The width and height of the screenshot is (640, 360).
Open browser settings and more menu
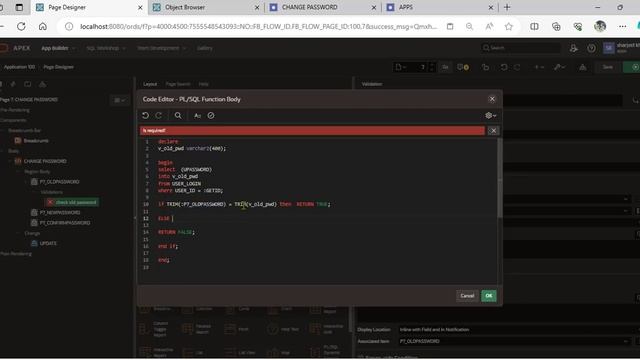click(622, 27)
